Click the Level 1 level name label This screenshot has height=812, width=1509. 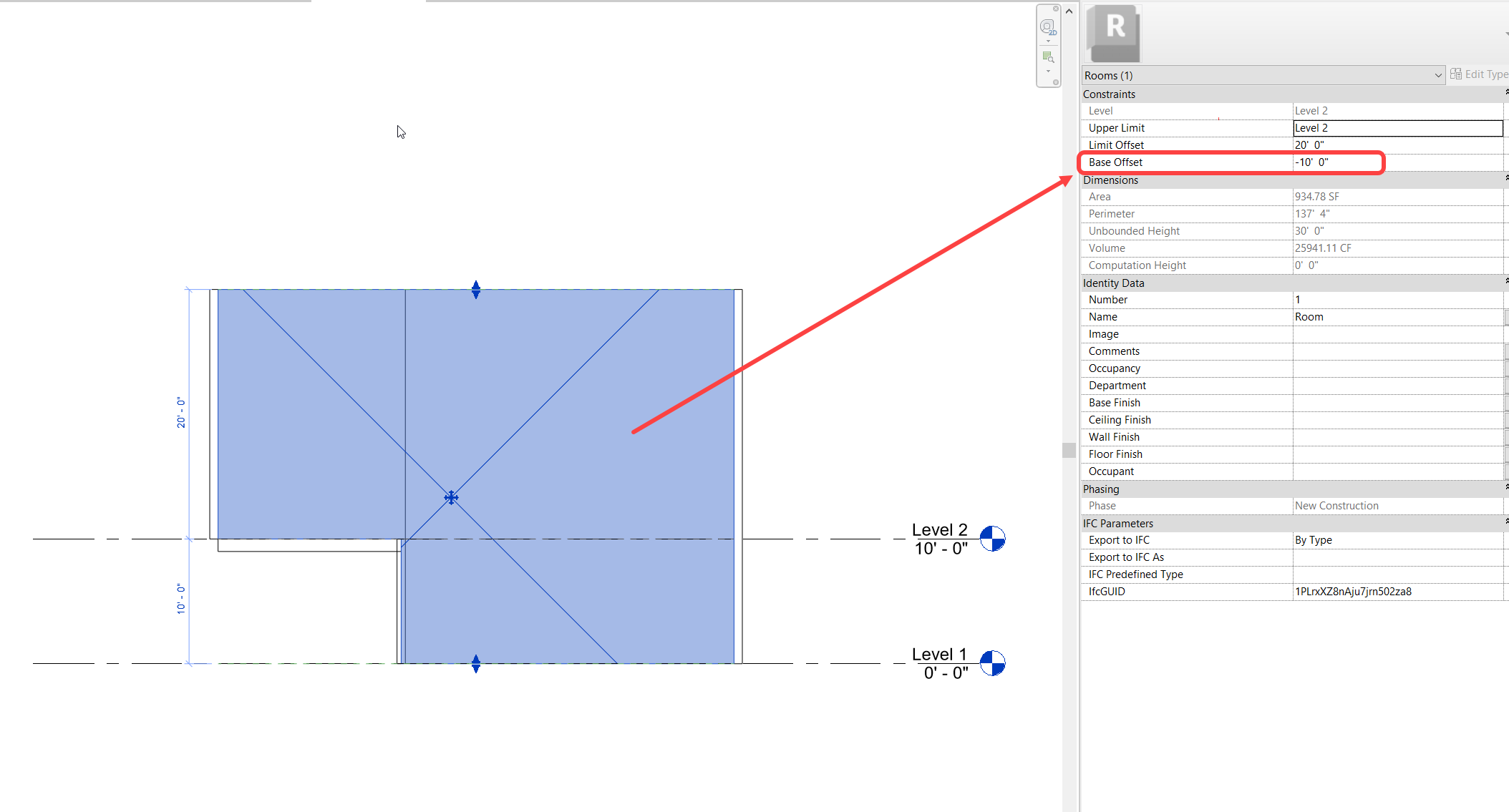(x=939, y=655)
